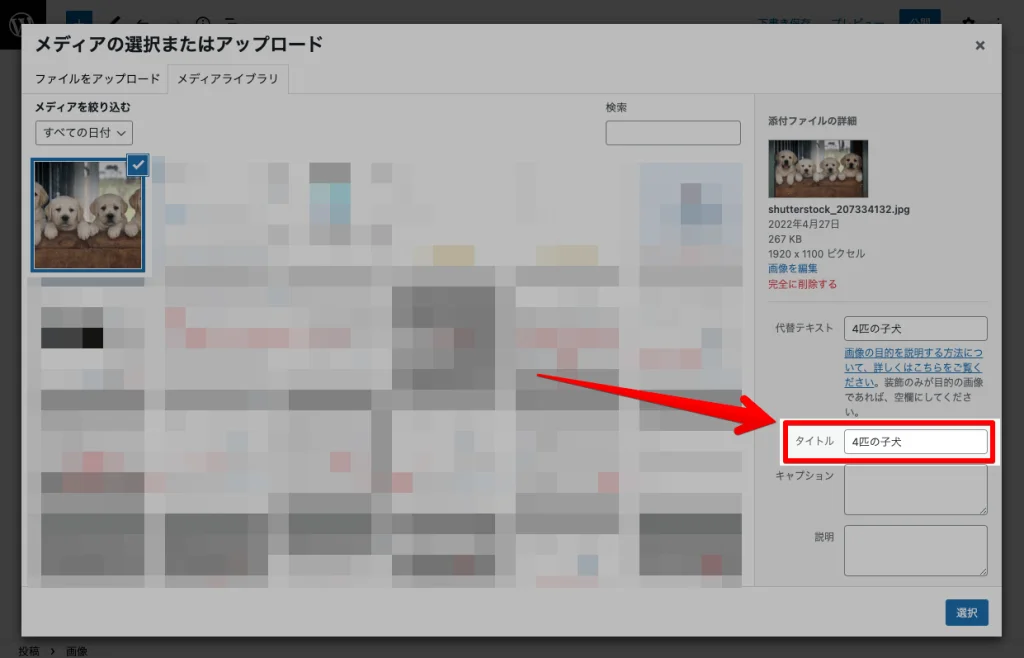
Task: Click the WordPress logo in the top bar
Action: point(20,22)
